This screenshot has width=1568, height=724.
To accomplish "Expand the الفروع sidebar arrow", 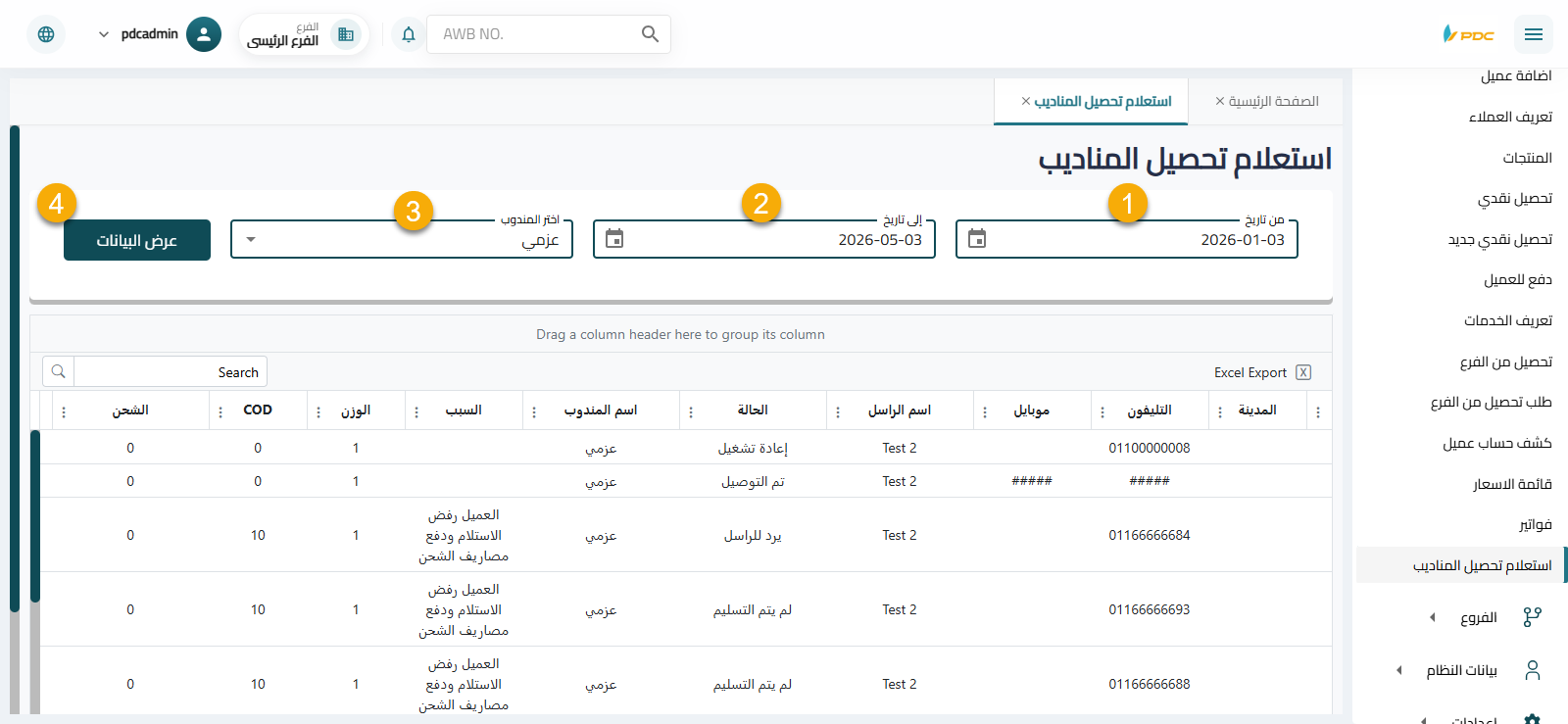I will tap(1432, 617).
